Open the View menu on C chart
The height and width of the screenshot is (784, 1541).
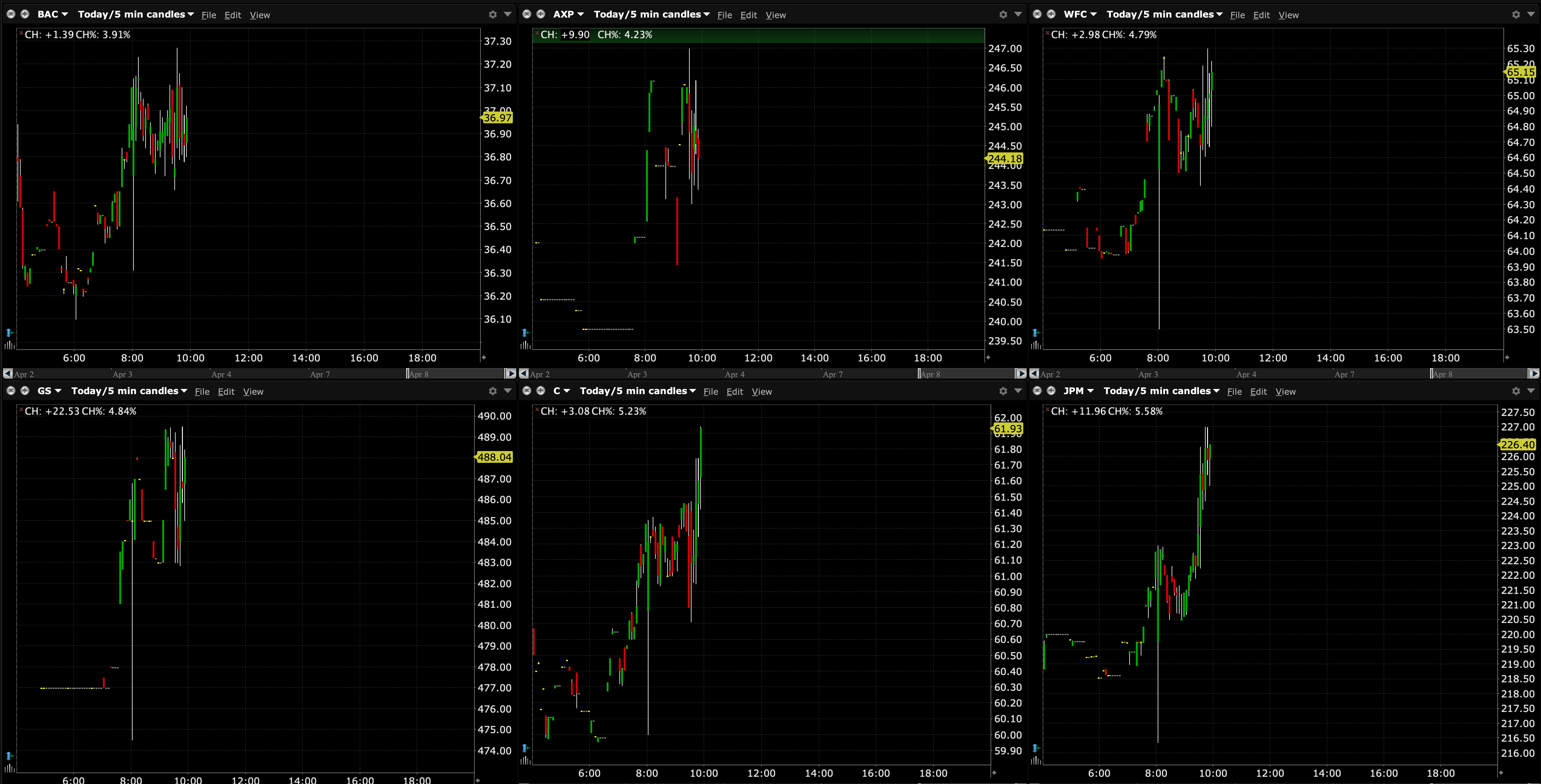[761, 392]
